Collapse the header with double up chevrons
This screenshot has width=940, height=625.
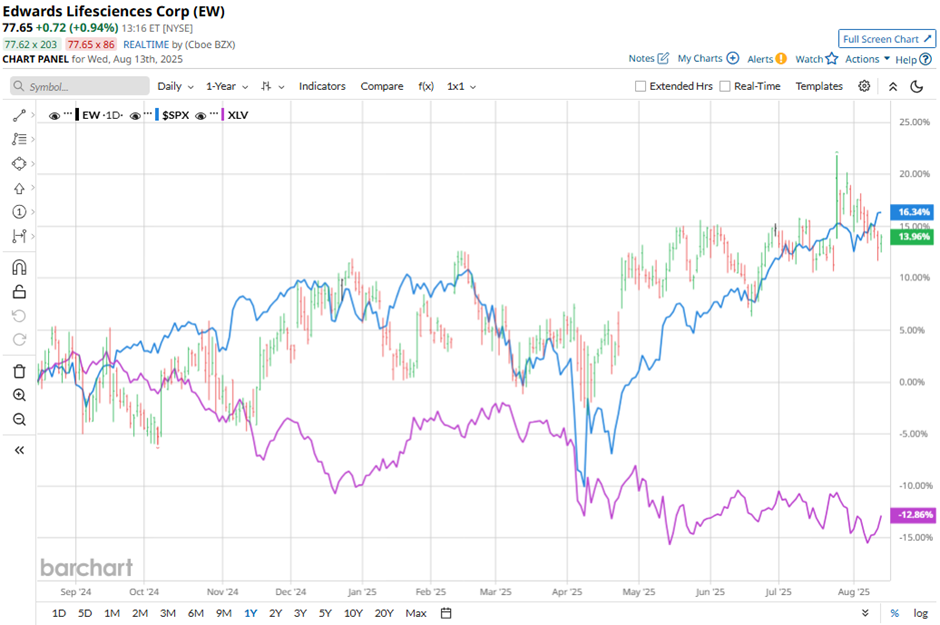click(x=893, y=87)
